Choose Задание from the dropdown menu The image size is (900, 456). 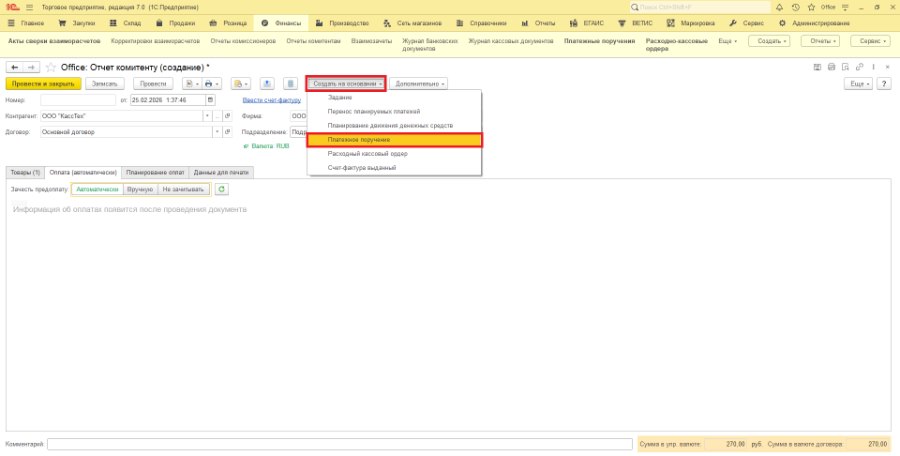[394, 98]
